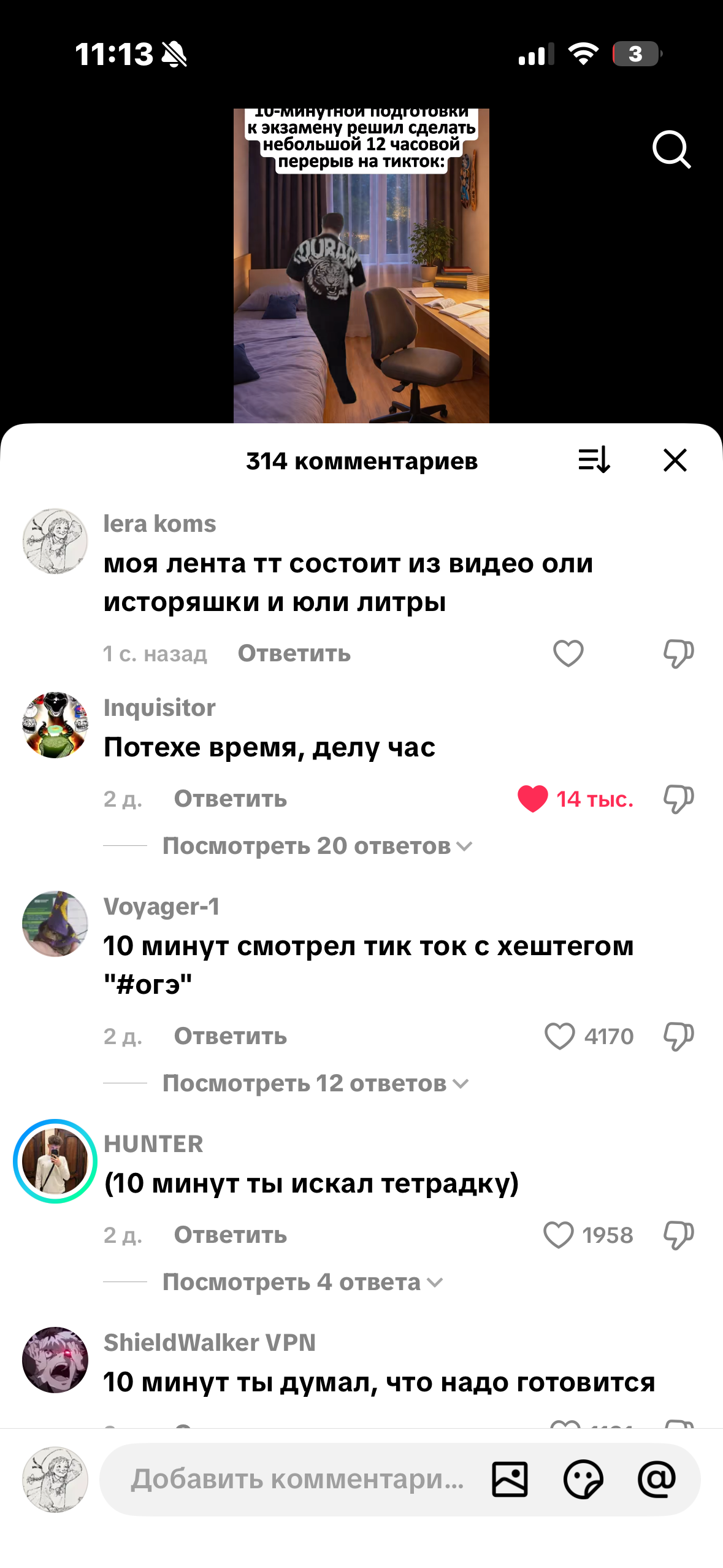
Task: Like the lera koms comment
Action: coord(568,653)
